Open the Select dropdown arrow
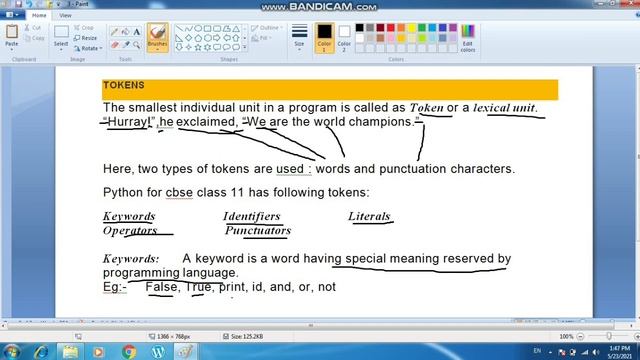This screenshot has width=640, height=360. 61,49
